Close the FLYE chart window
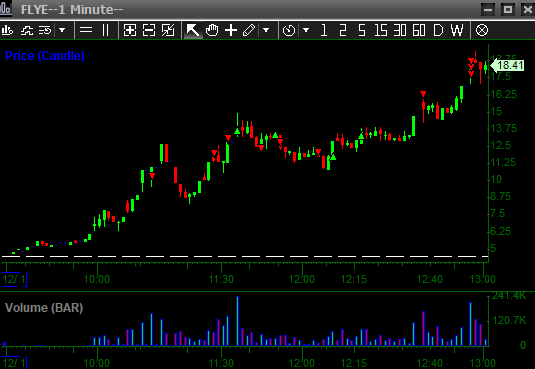Image resolution: width=535 pixels, height=369 pixels. (x=527, y=9)
